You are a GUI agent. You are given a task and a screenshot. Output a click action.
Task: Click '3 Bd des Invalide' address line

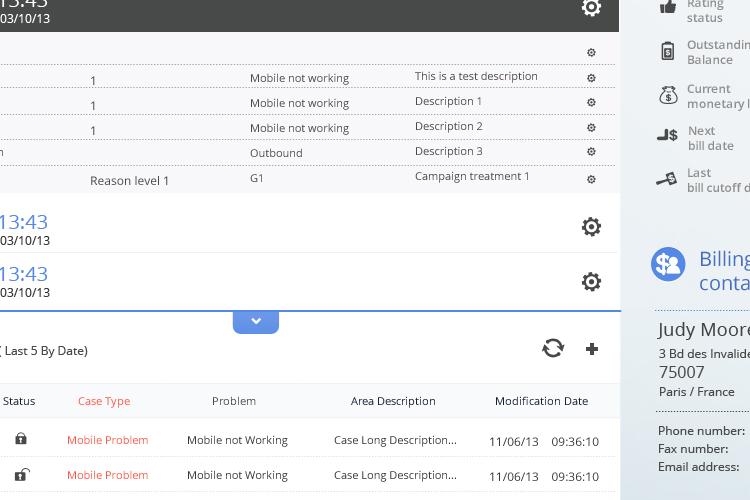coord(704,354)
